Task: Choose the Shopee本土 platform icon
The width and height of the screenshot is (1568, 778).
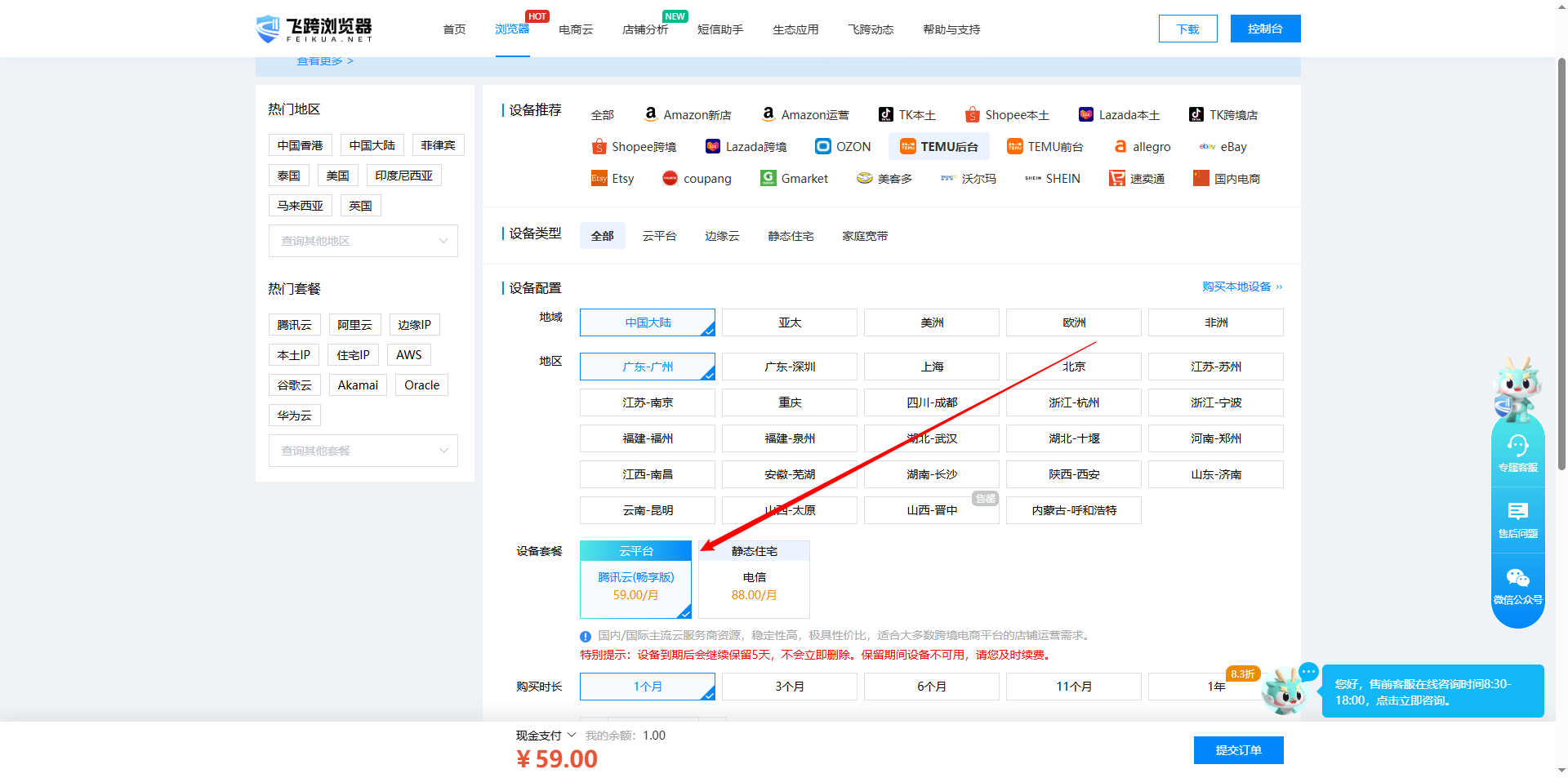Action: click(x=972, y=114)
